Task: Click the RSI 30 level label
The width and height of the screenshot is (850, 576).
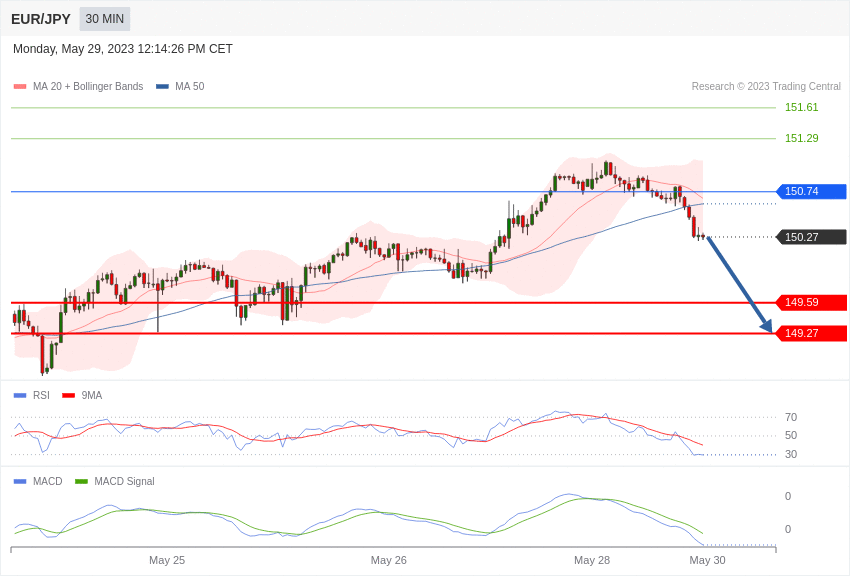Action: [791, 454]
